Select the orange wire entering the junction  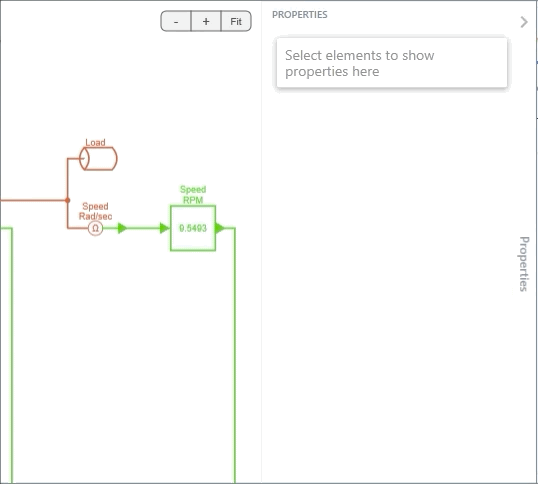(33, 200)
